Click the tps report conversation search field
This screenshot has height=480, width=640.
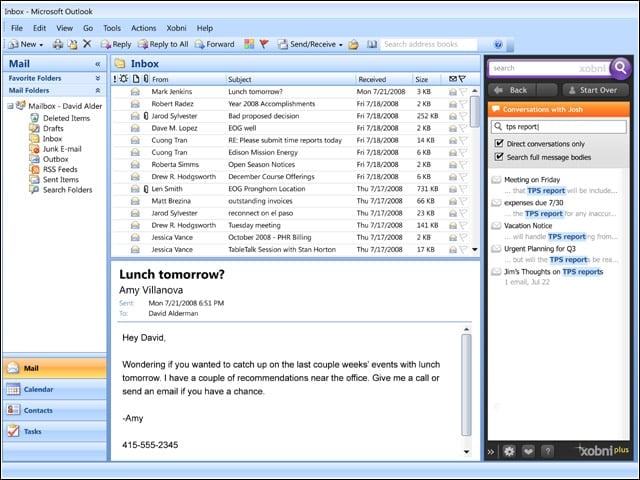pos(559,127)
